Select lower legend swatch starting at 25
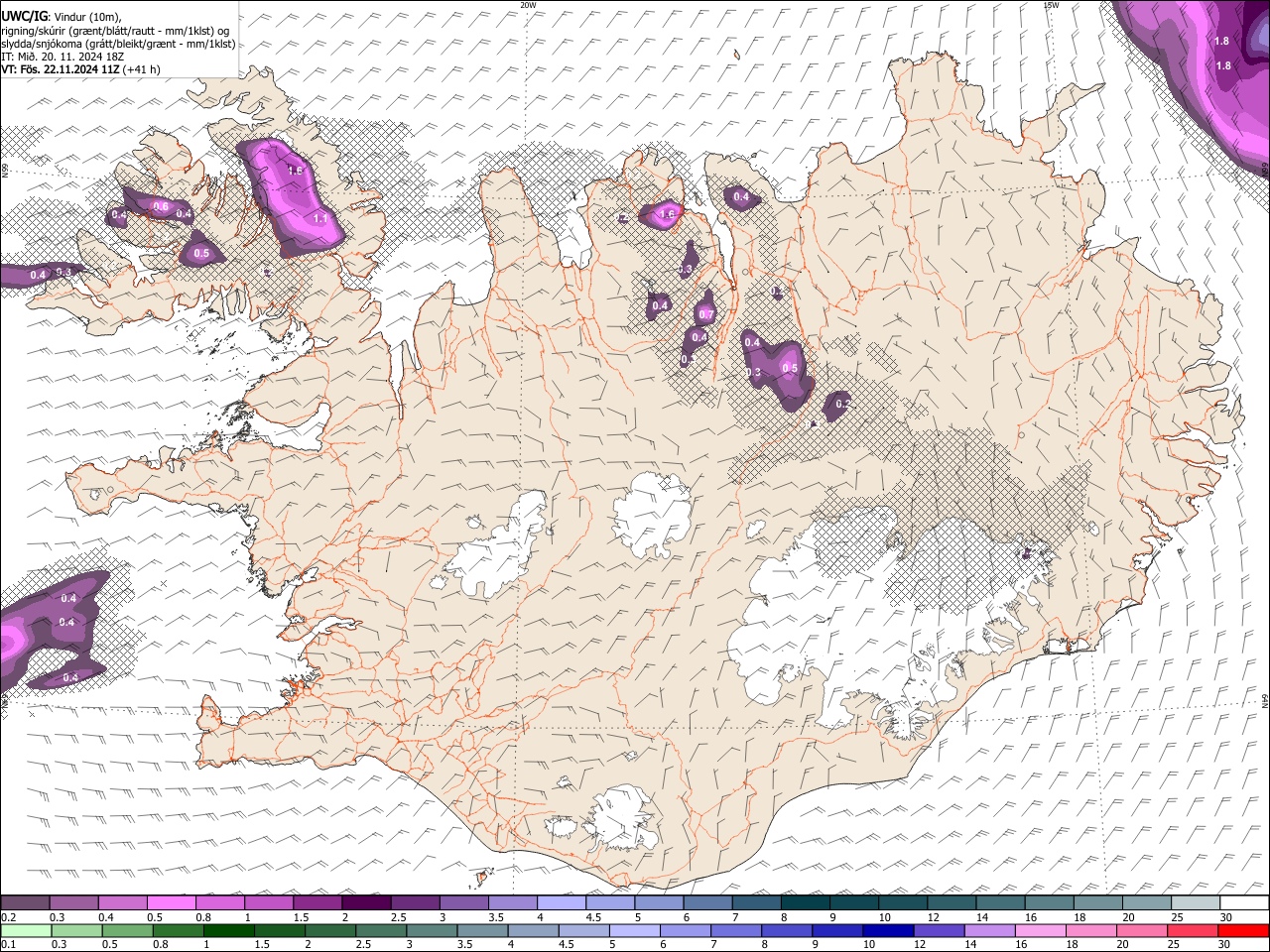1270x952 pixels. pyautogui.click(x=1193, y=930)
